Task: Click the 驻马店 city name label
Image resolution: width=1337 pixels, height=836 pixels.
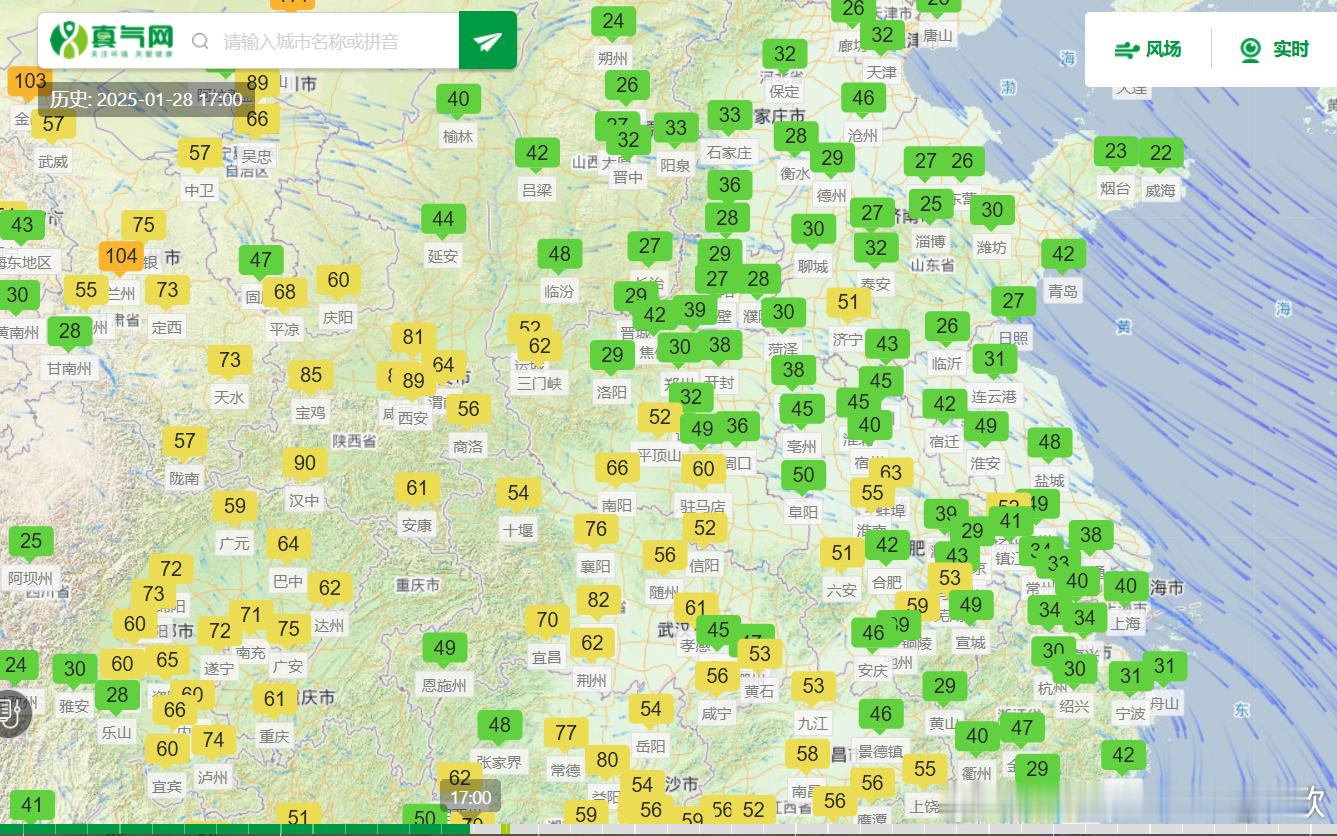Action: point(703,506)
